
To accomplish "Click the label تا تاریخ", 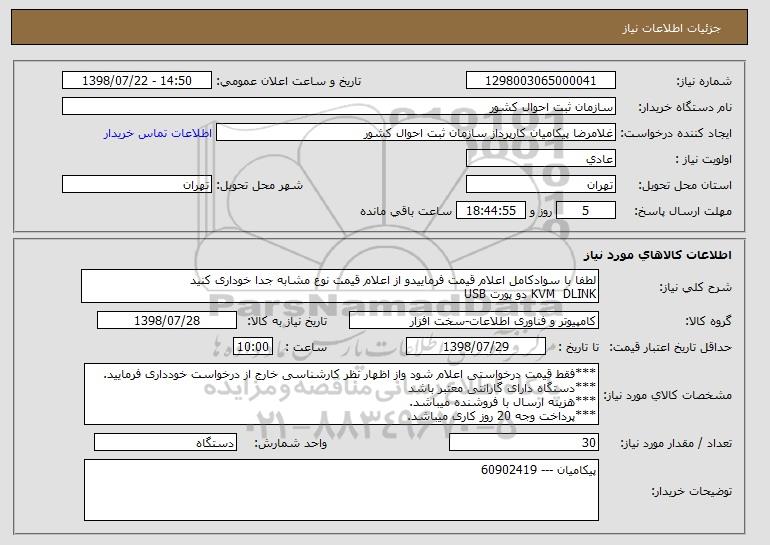I will (579, 348).
